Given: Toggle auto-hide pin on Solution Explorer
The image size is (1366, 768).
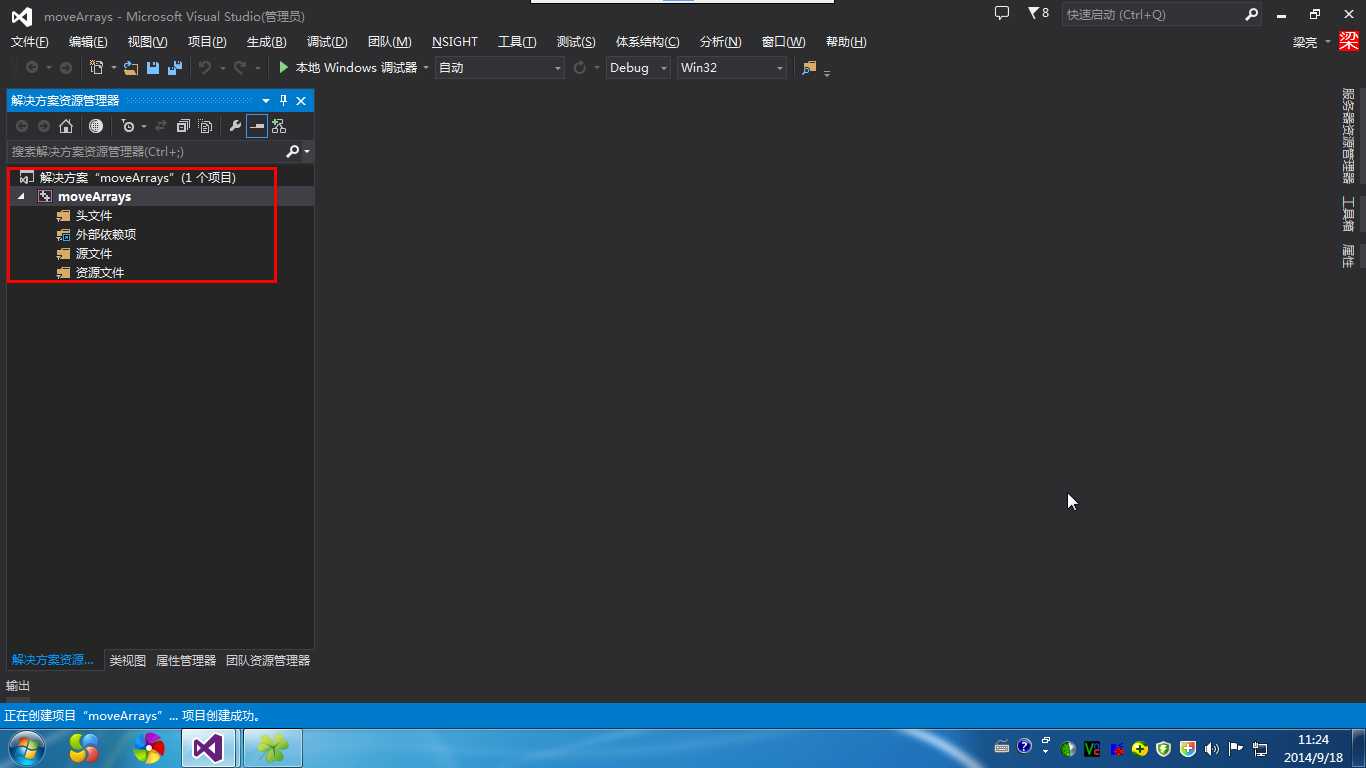Looking at the screenshot, I should pos(283,101).
